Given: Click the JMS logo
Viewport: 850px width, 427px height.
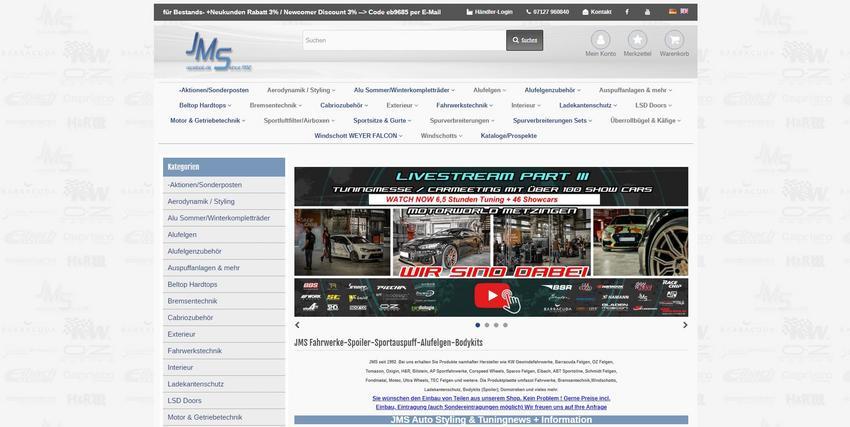Looking at the screenshot, I should pos(218,52).
